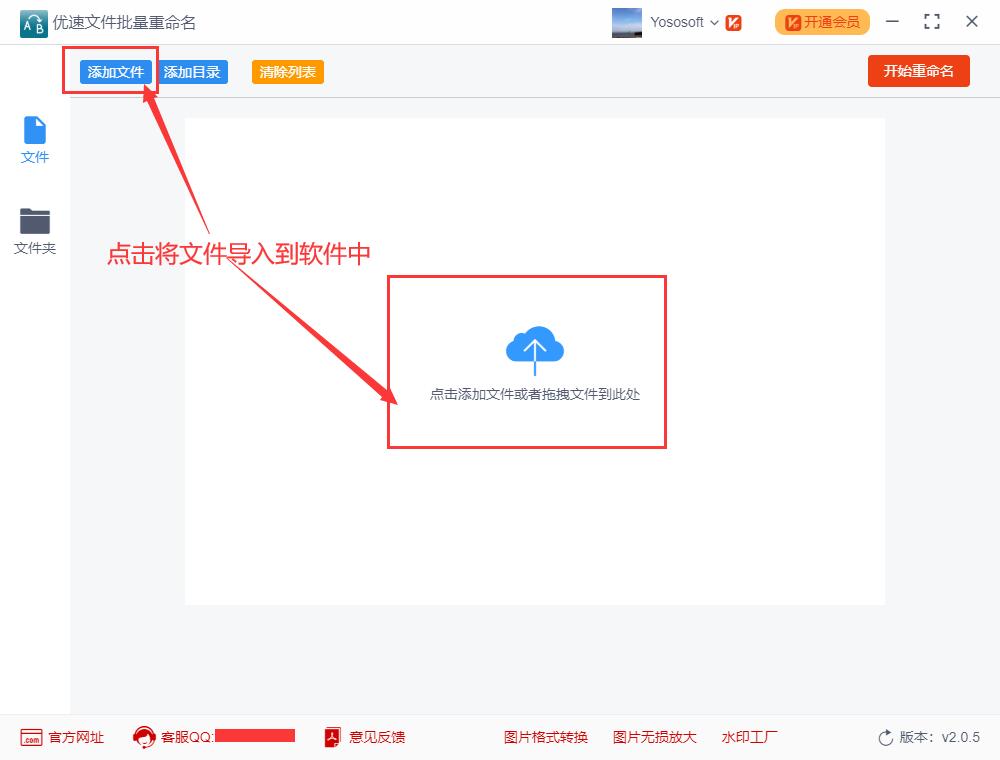The image size is (1000, 760).
Task: Open 图片无损放大 link
Action: [654, 737]
